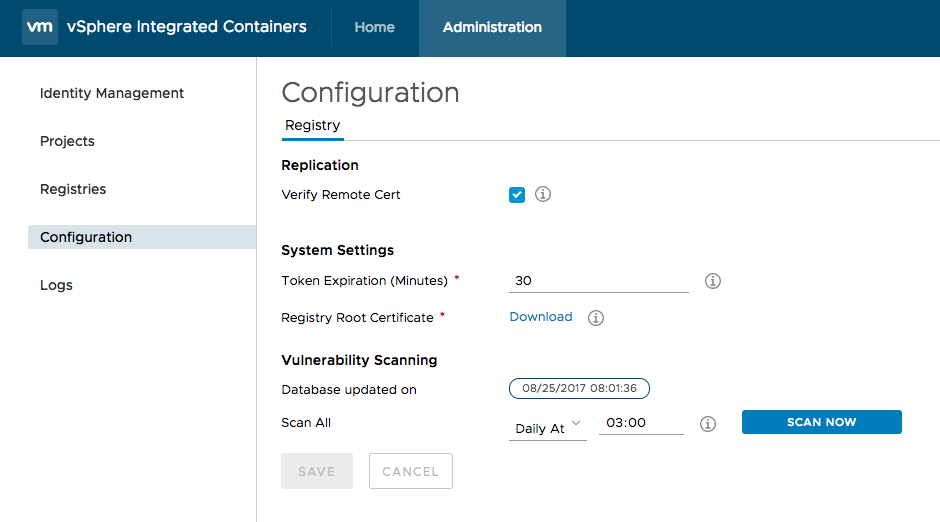Edit the 03:00 scan time field
This screenshot has width=940, height=522.
pos(641,423)
